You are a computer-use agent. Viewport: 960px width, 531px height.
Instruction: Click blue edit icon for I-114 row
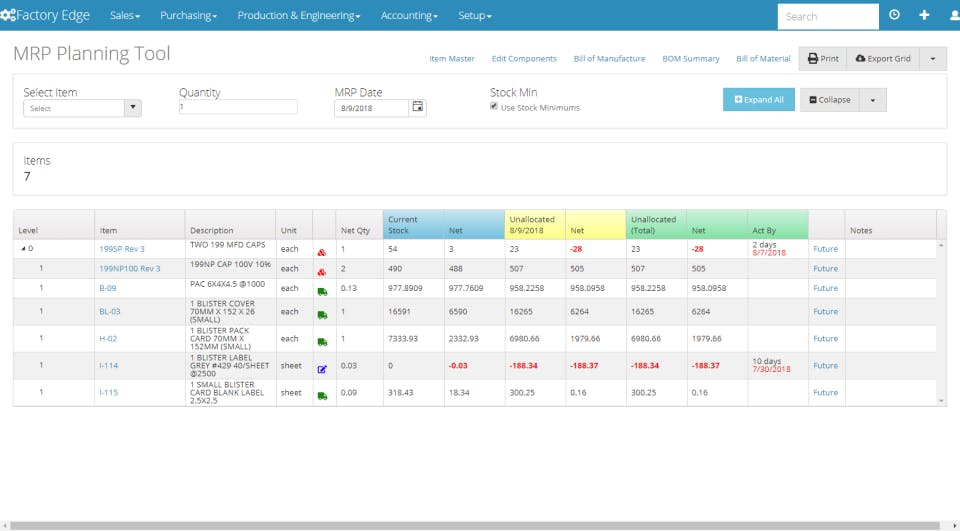click(x=322, y=369)
